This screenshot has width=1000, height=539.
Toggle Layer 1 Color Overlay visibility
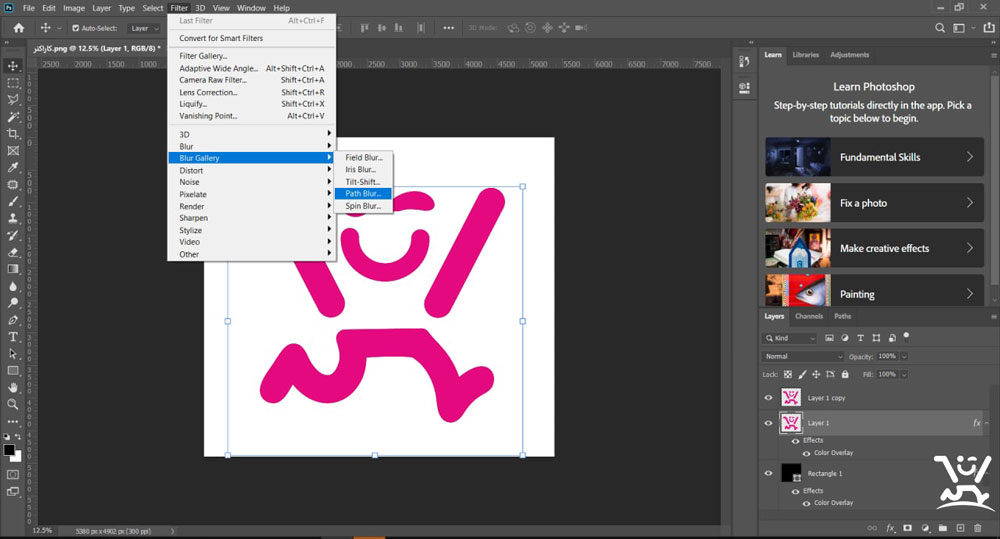[806, 453]
